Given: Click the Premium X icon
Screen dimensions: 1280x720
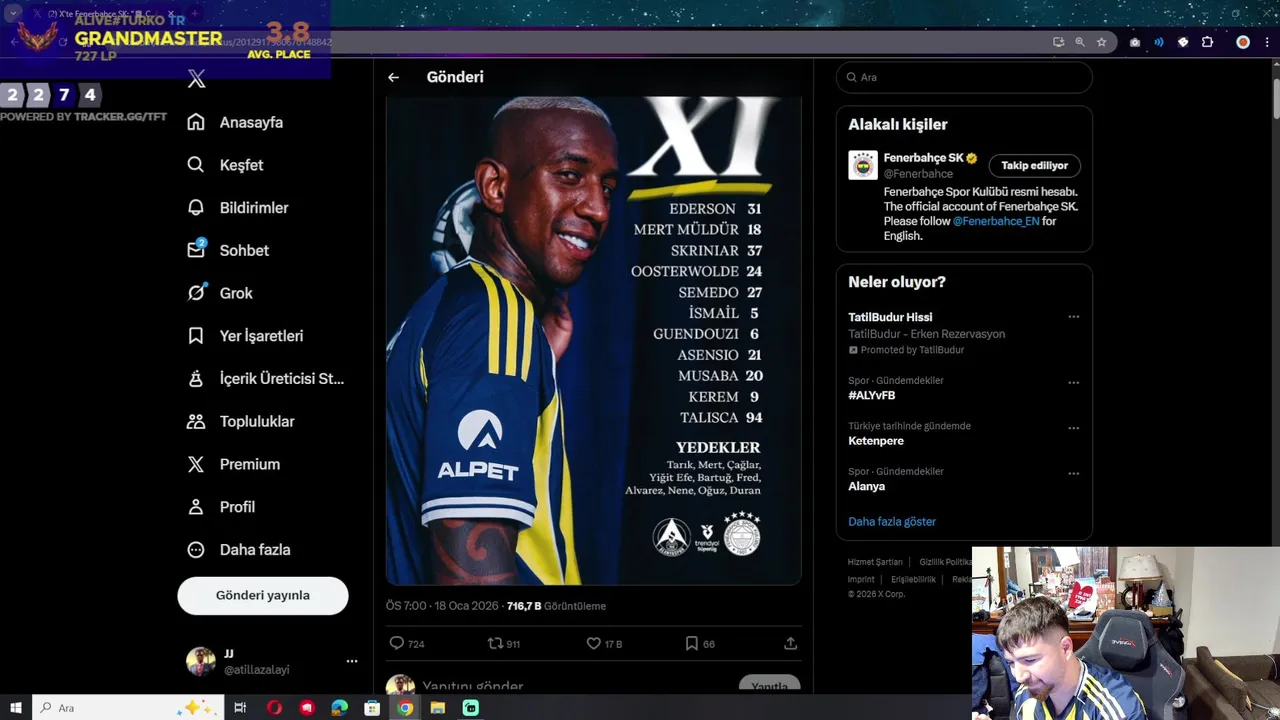Looking at the screenshot, I should tap(196, 464).
